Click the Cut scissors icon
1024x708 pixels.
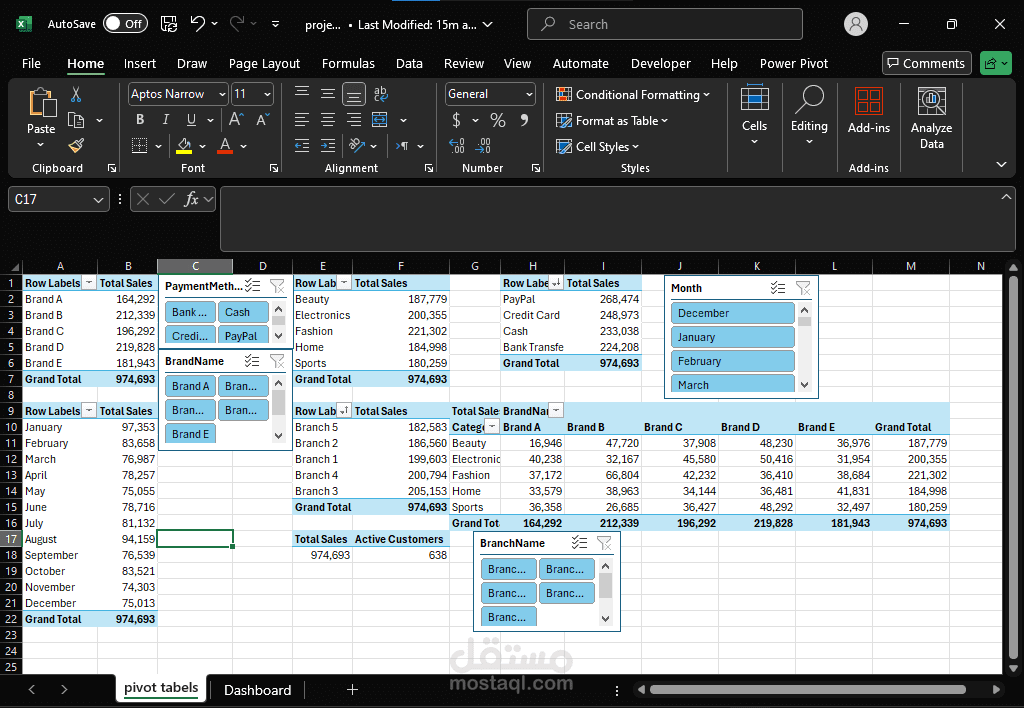(x=76, y=95)
